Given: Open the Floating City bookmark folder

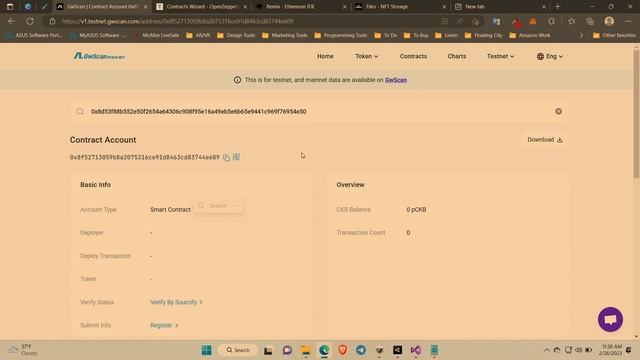Looking at the screenshot, I should click(483, 36).
